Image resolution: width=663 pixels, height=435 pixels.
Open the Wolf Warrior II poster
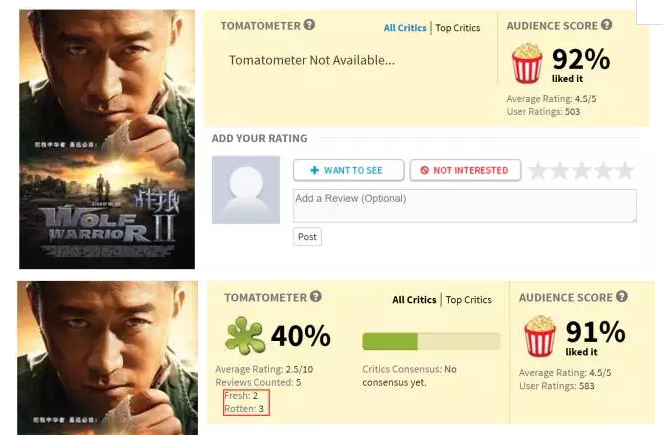107,139
